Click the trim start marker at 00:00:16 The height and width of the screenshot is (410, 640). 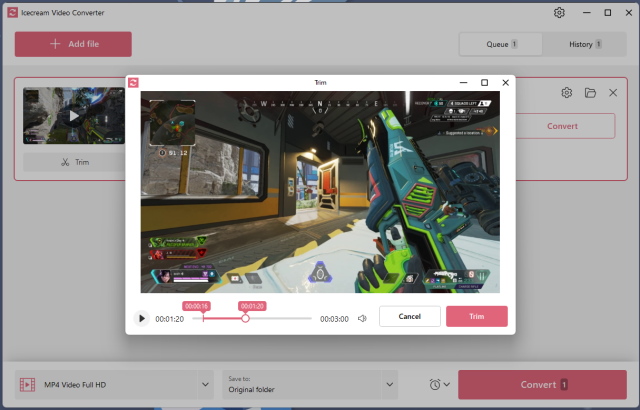pos(203,316)
